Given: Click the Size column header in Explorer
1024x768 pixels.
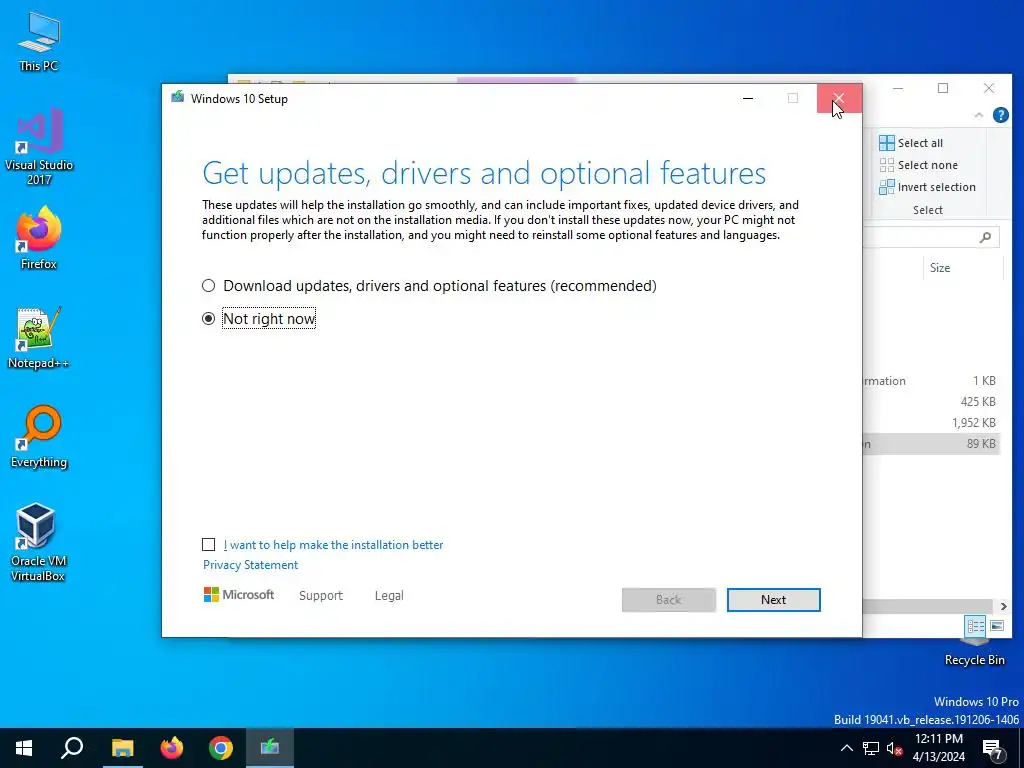Looking at the screenshot, I should pos(940,268).
